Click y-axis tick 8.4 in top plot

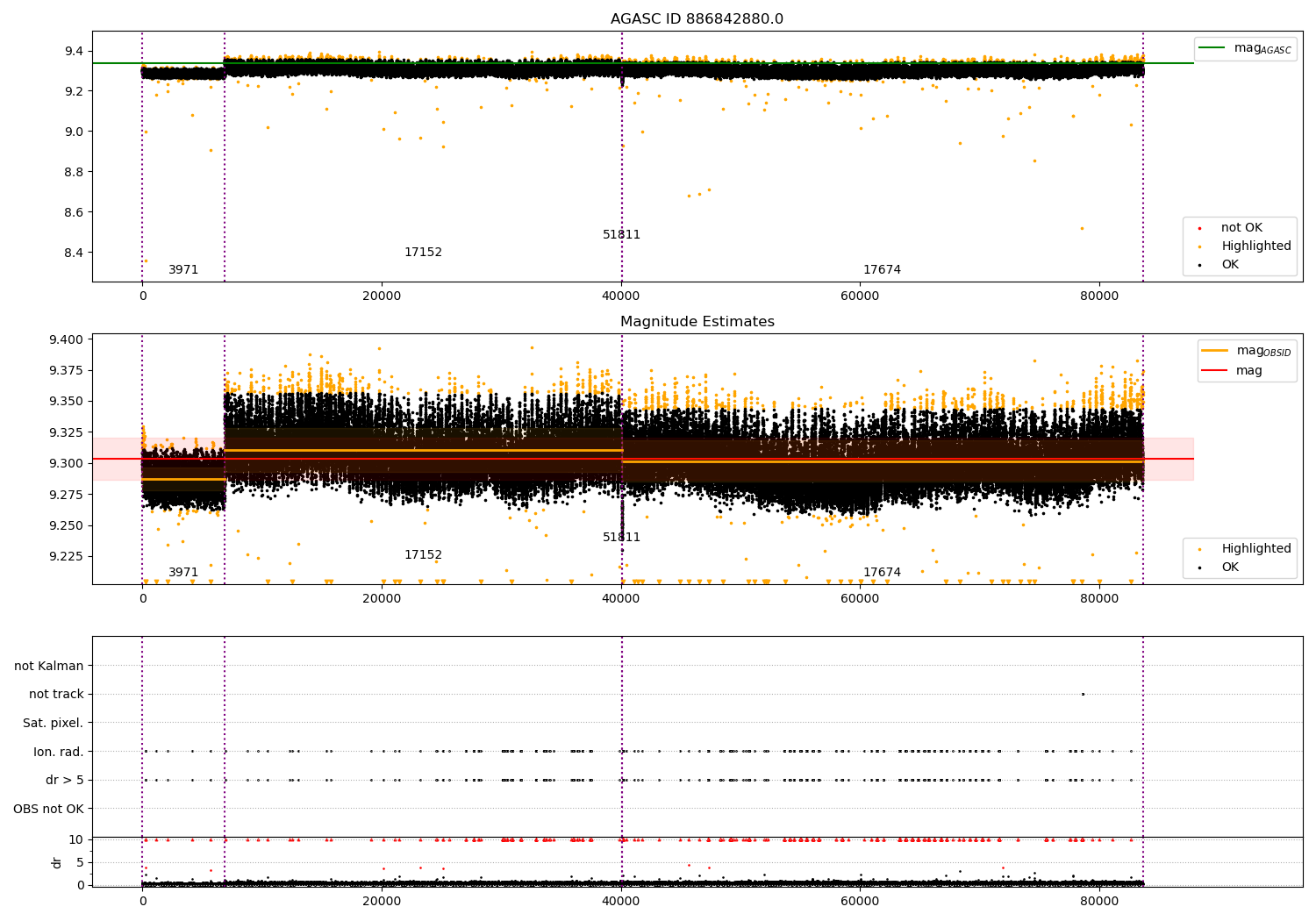coord(74,253)
